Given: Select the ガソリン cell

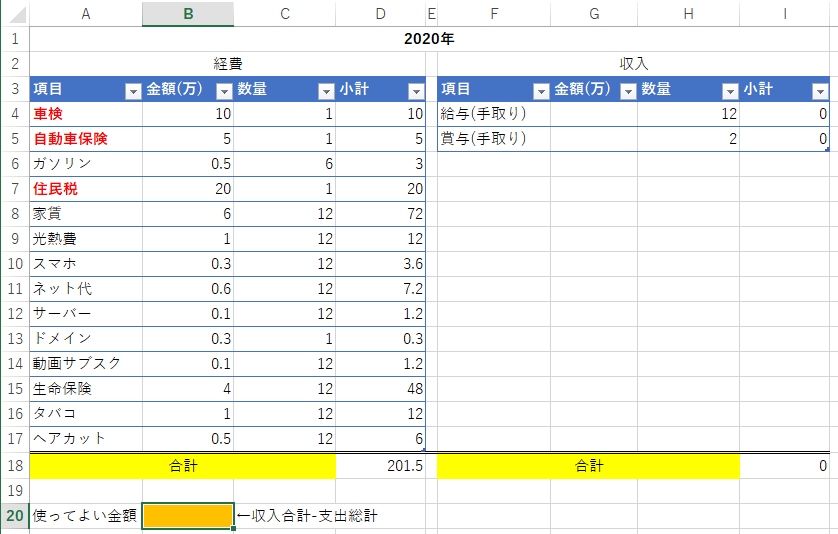Looking at the screenshot, I should (86, 164).
